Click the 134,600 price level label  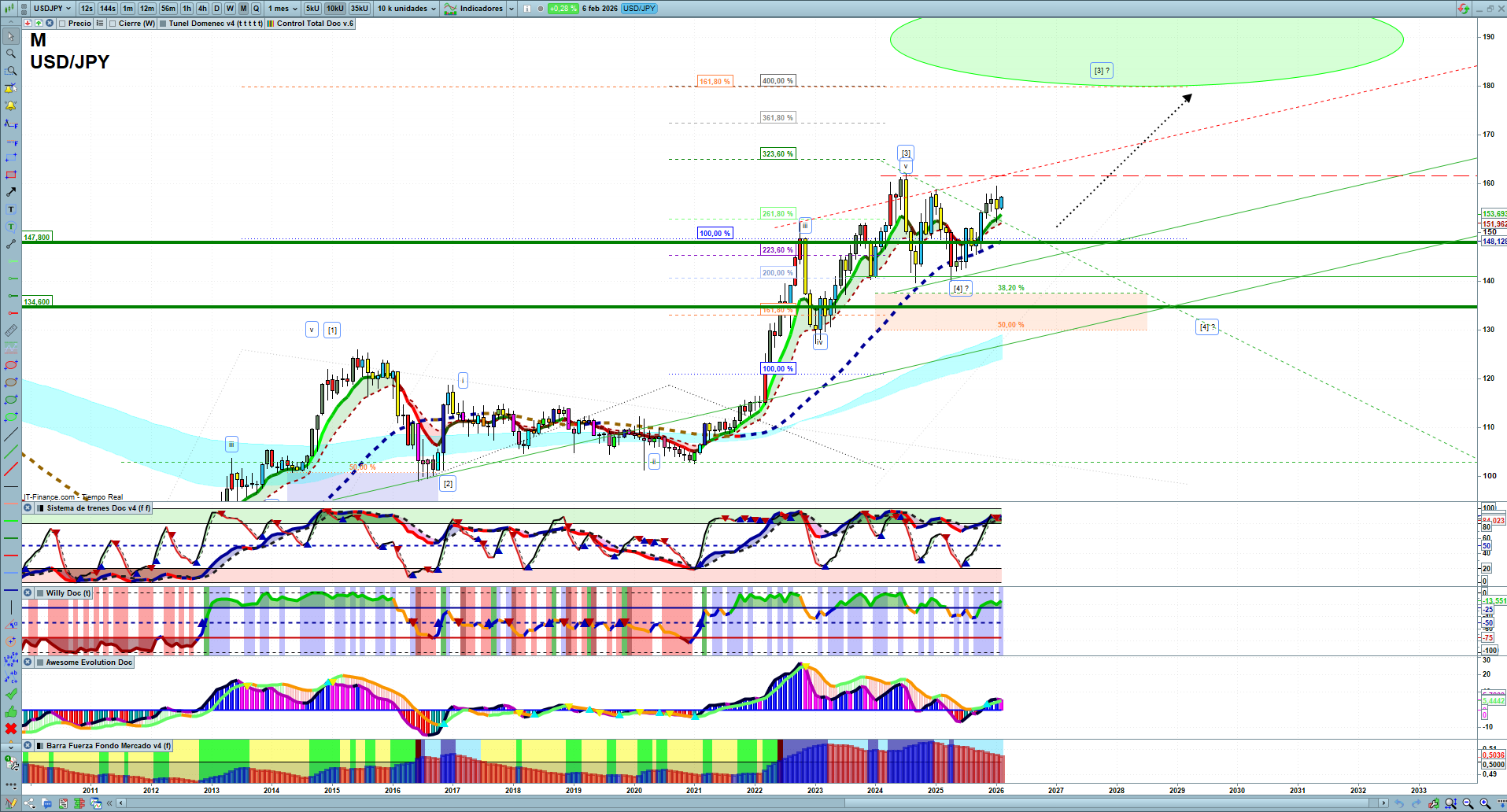pos(37,301)
